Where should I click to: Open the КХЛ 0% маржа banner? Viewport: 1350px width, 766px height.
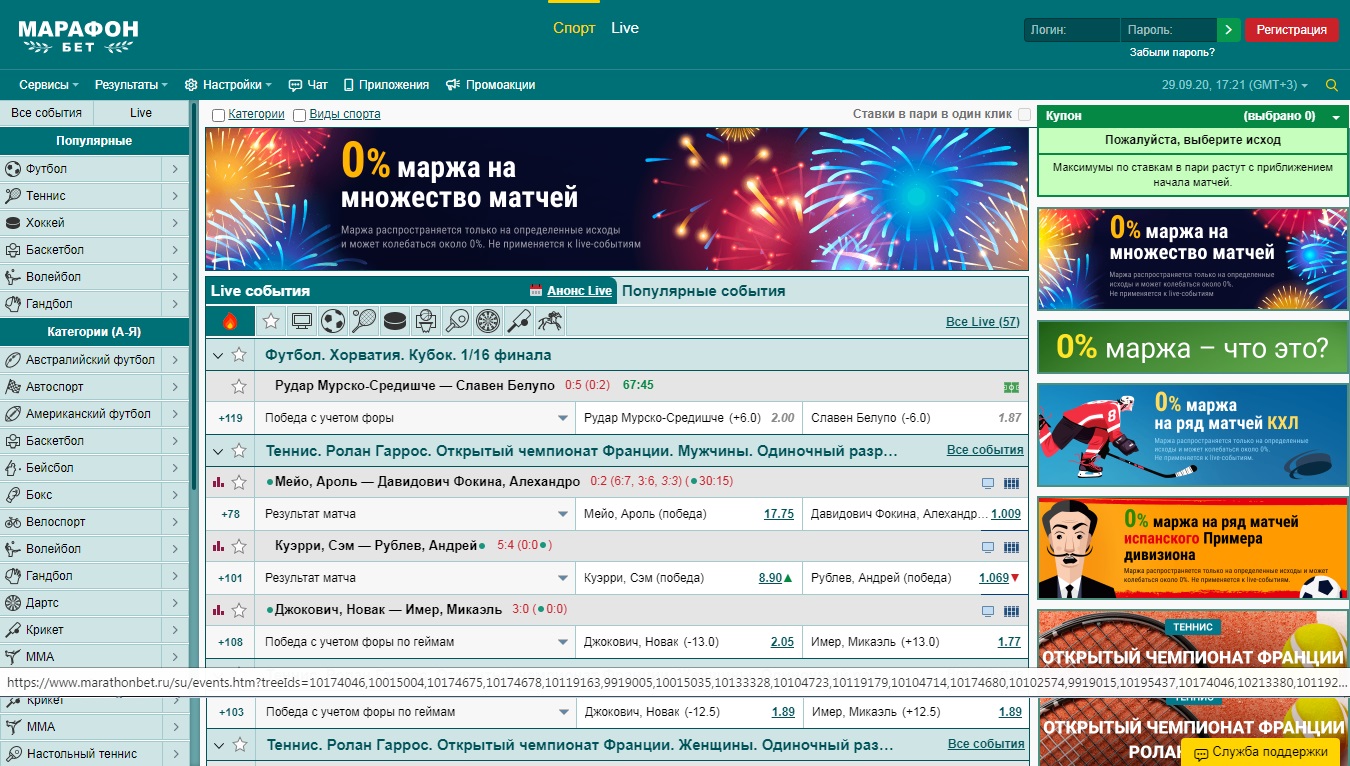(1192, 435)
